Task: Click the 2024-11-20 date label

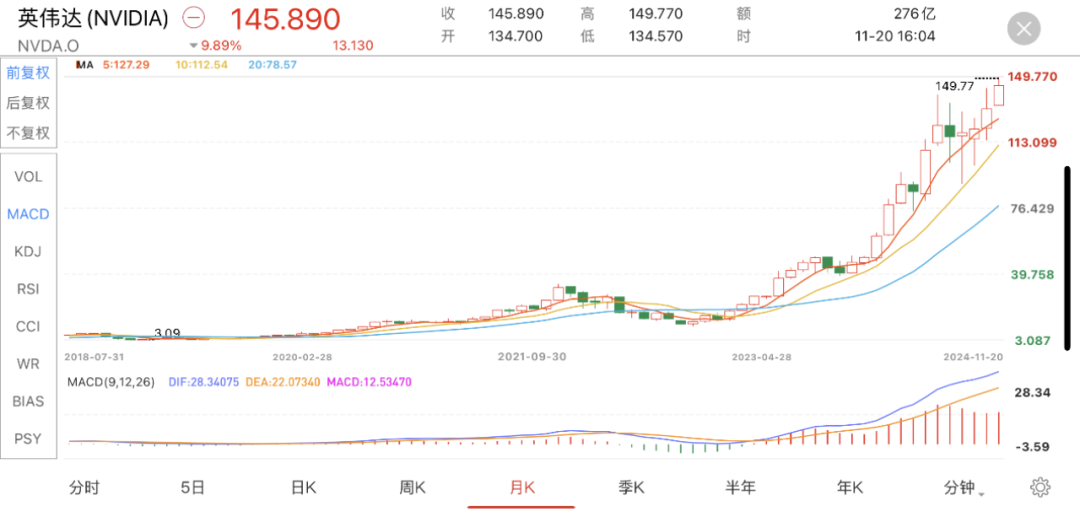Action: (x=975, y=357)
